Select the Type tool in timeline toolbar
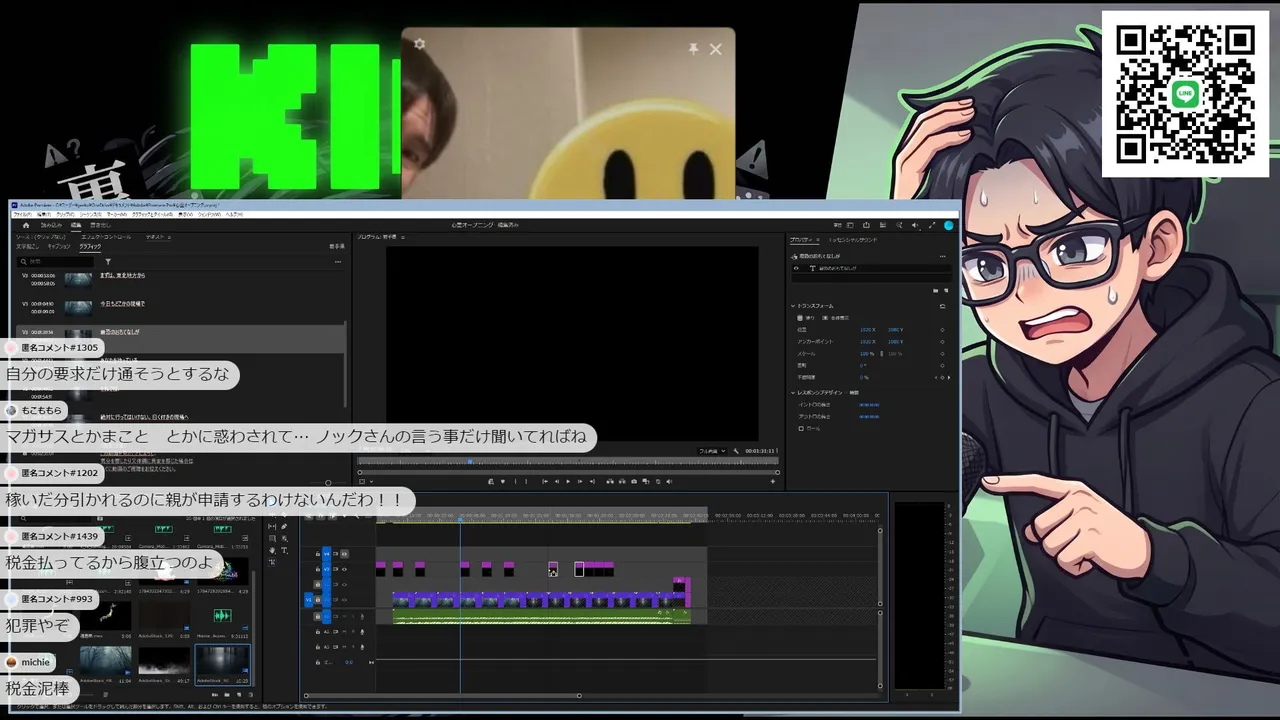The height and width of the screenshot is (720, 1280). click(x=284, y=550)
